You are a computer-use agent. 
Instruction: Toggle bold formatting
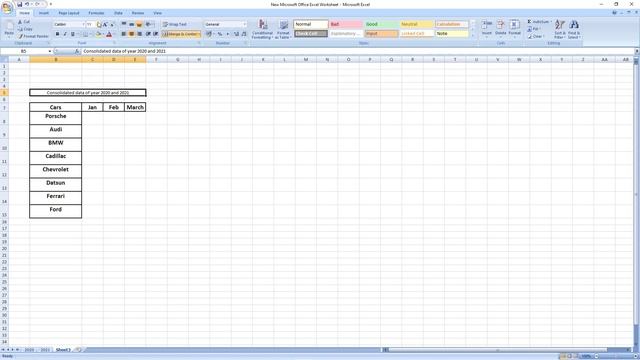(57, 34)
